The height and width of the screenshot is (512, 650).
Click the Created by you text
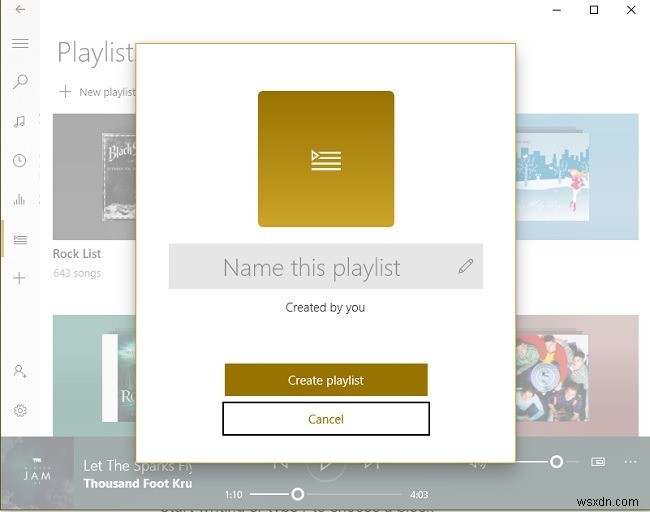tap(325, 308)
